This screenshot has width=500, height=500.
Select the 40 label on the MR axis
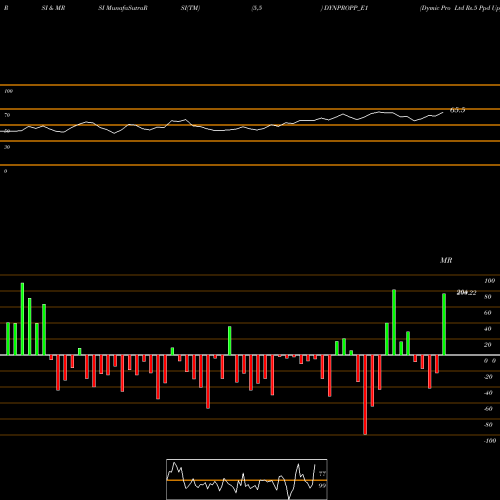(487, 329)
